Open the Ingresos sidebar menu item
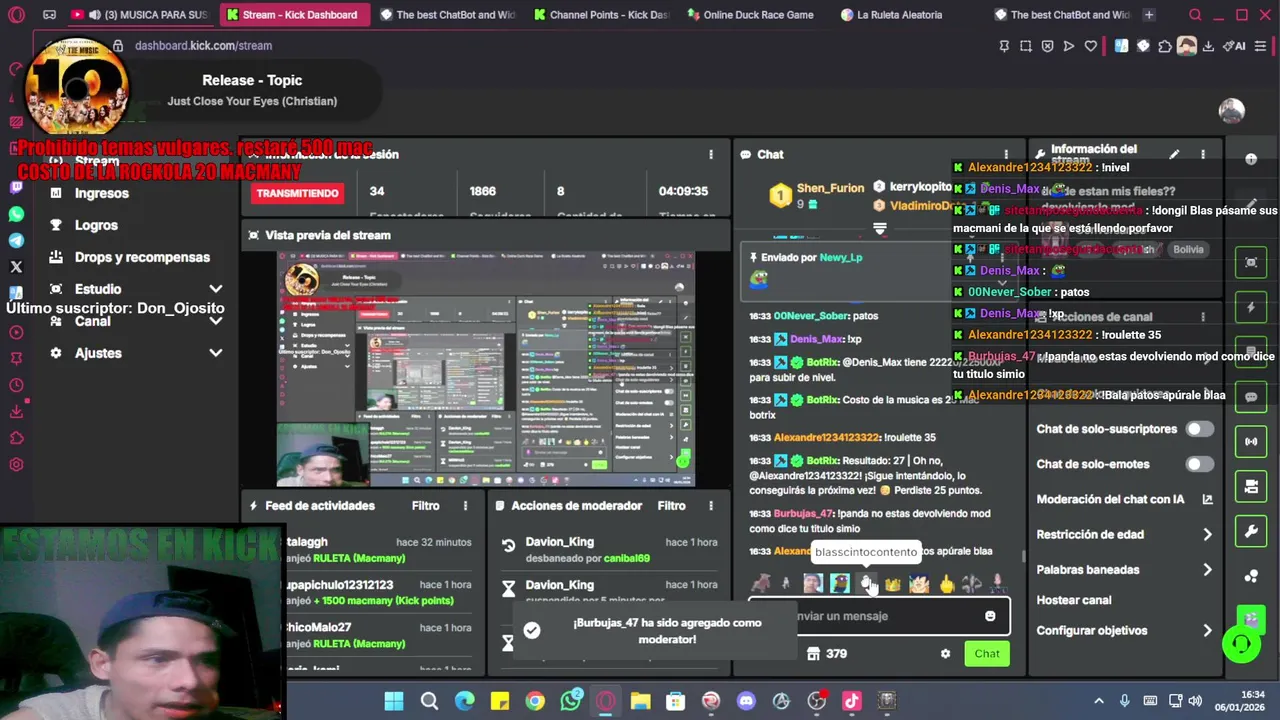 coord(101,193)
